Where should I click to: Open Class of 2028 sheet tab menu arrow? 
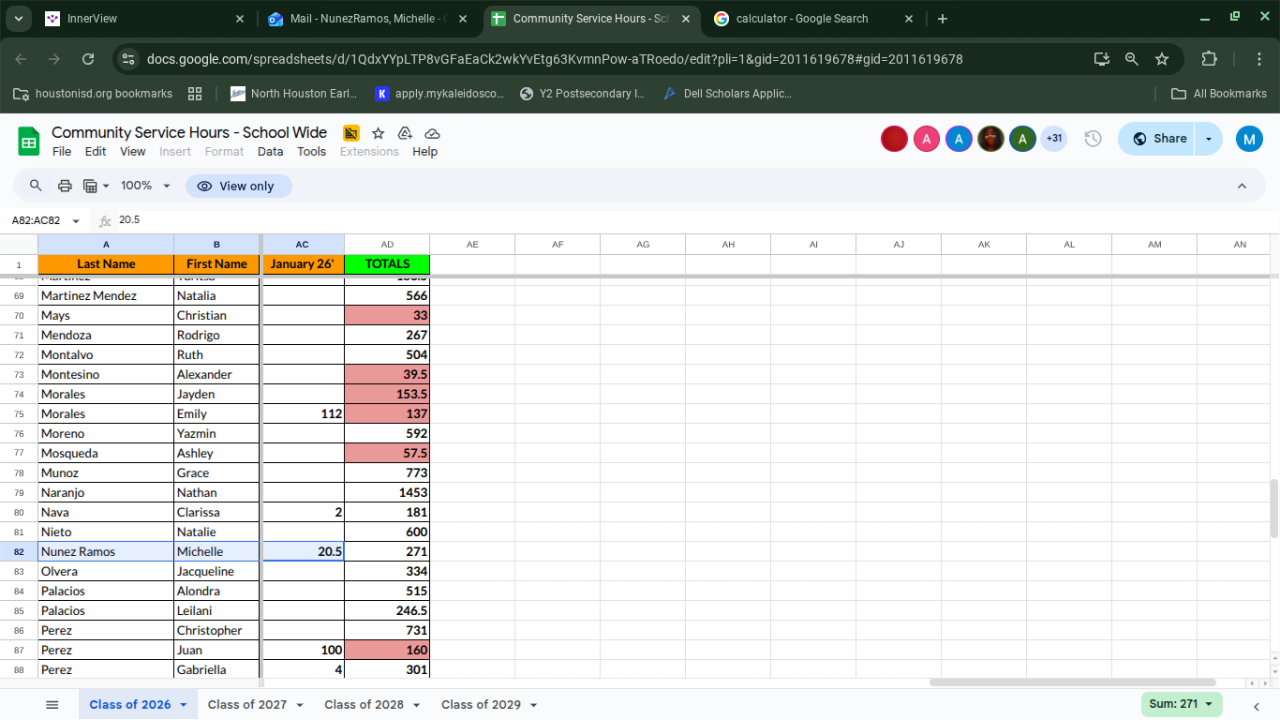pyautogui.click(x=416, y=705)
